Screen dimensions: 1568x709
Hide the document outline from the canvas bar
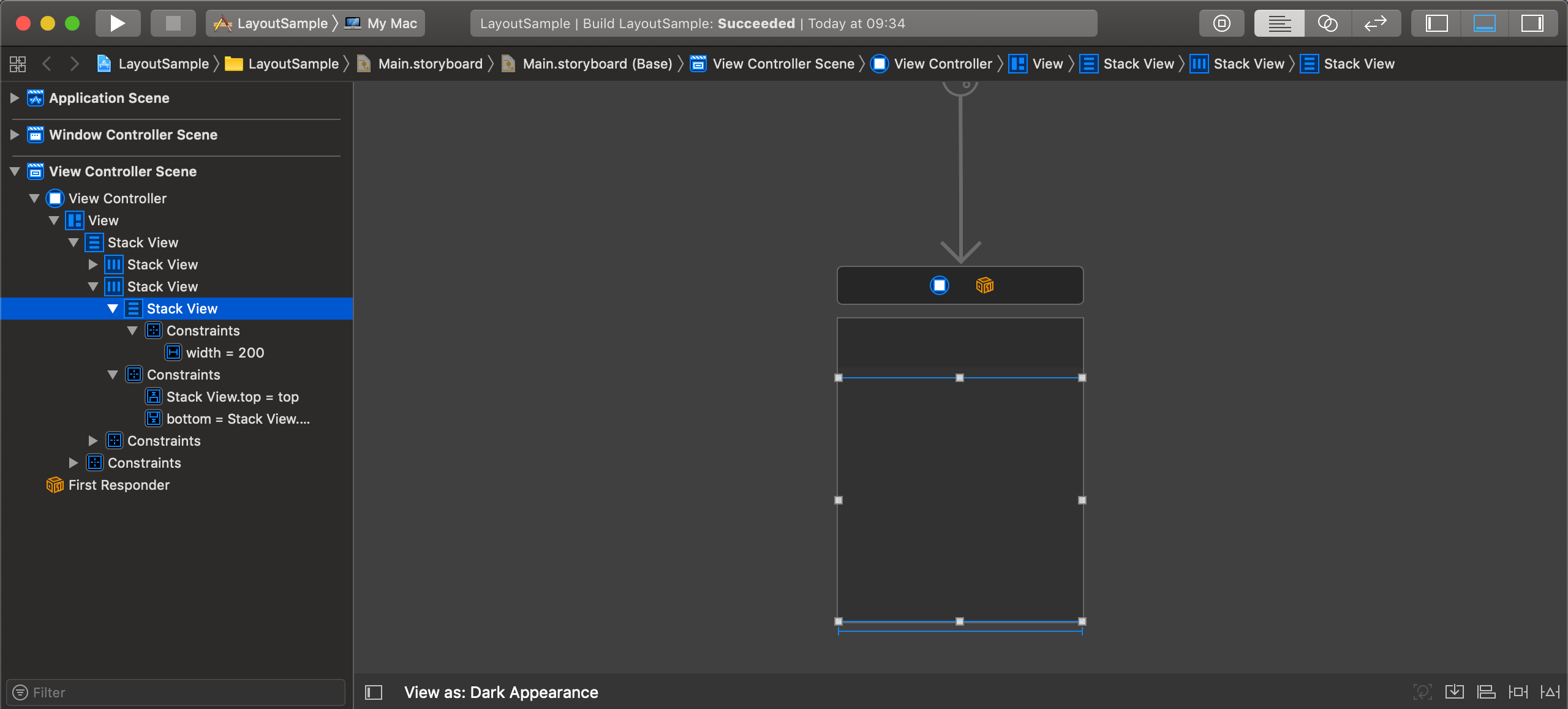372,692
